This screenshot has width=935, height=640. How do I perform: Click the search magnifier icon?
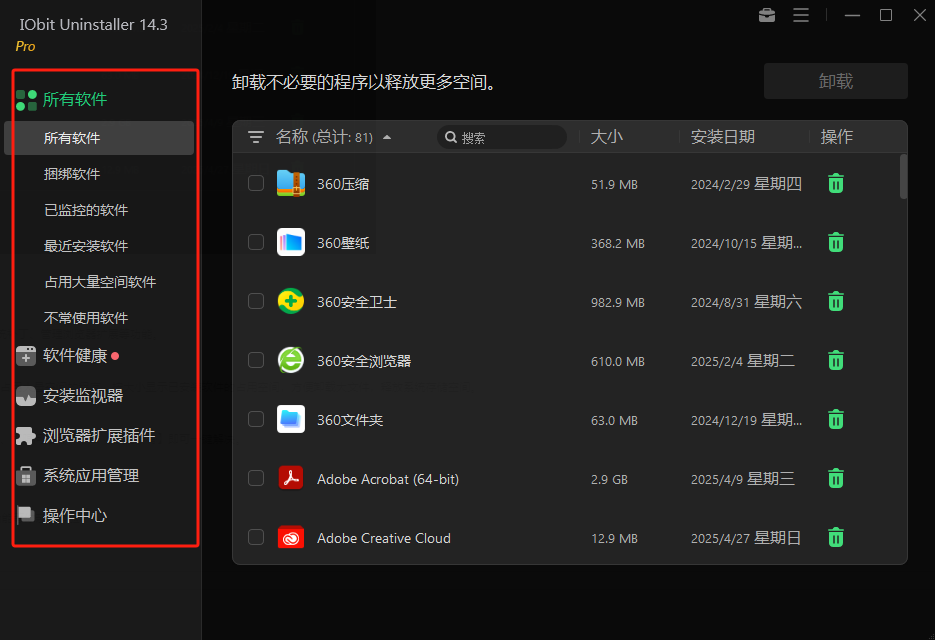(x=451, y=138)
